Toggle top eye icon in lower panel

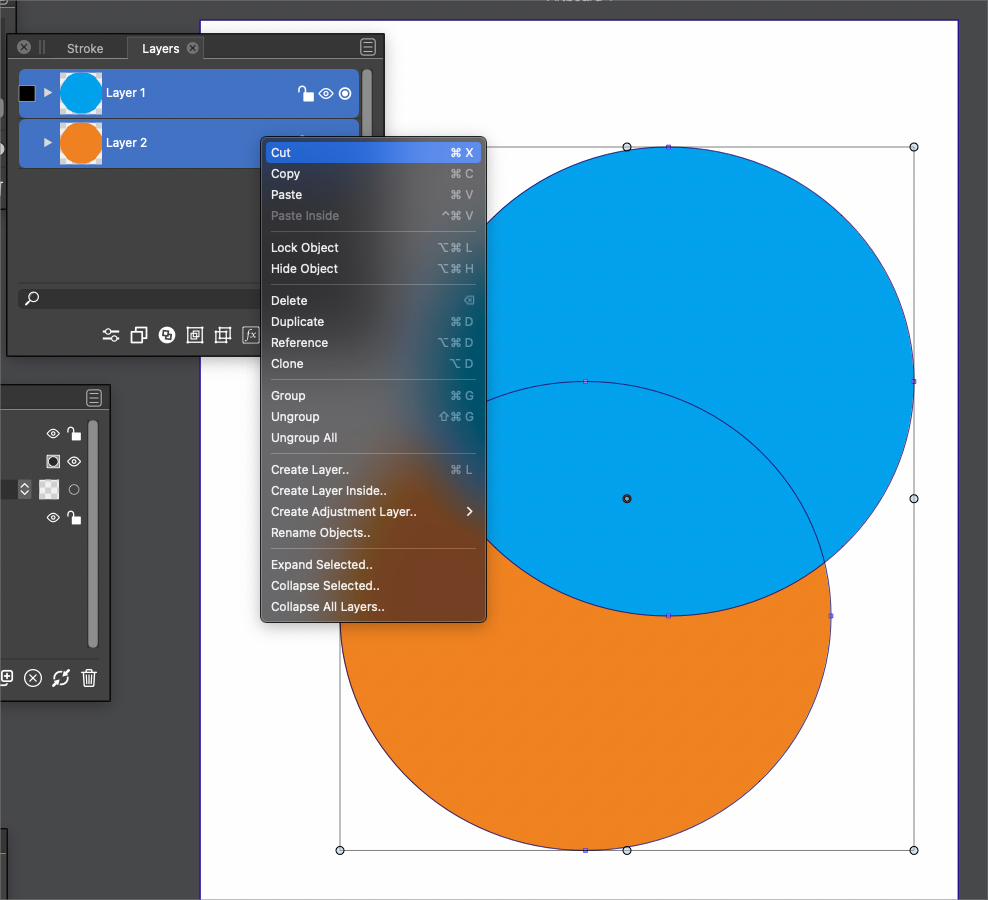pos(54,434)
